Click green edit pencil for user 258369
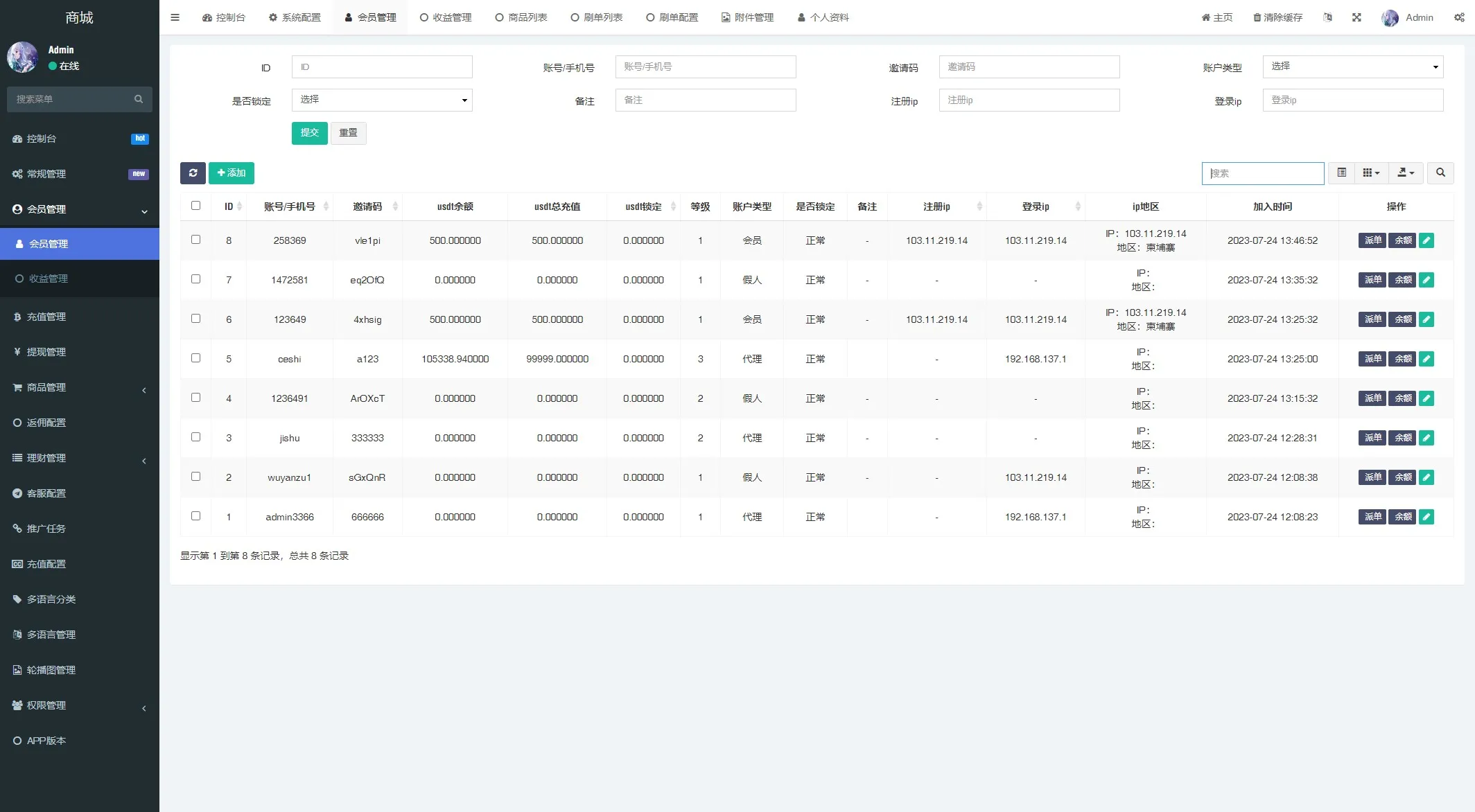The width and height of the screenshot is (1475, 812). (x=1426, y=240)
